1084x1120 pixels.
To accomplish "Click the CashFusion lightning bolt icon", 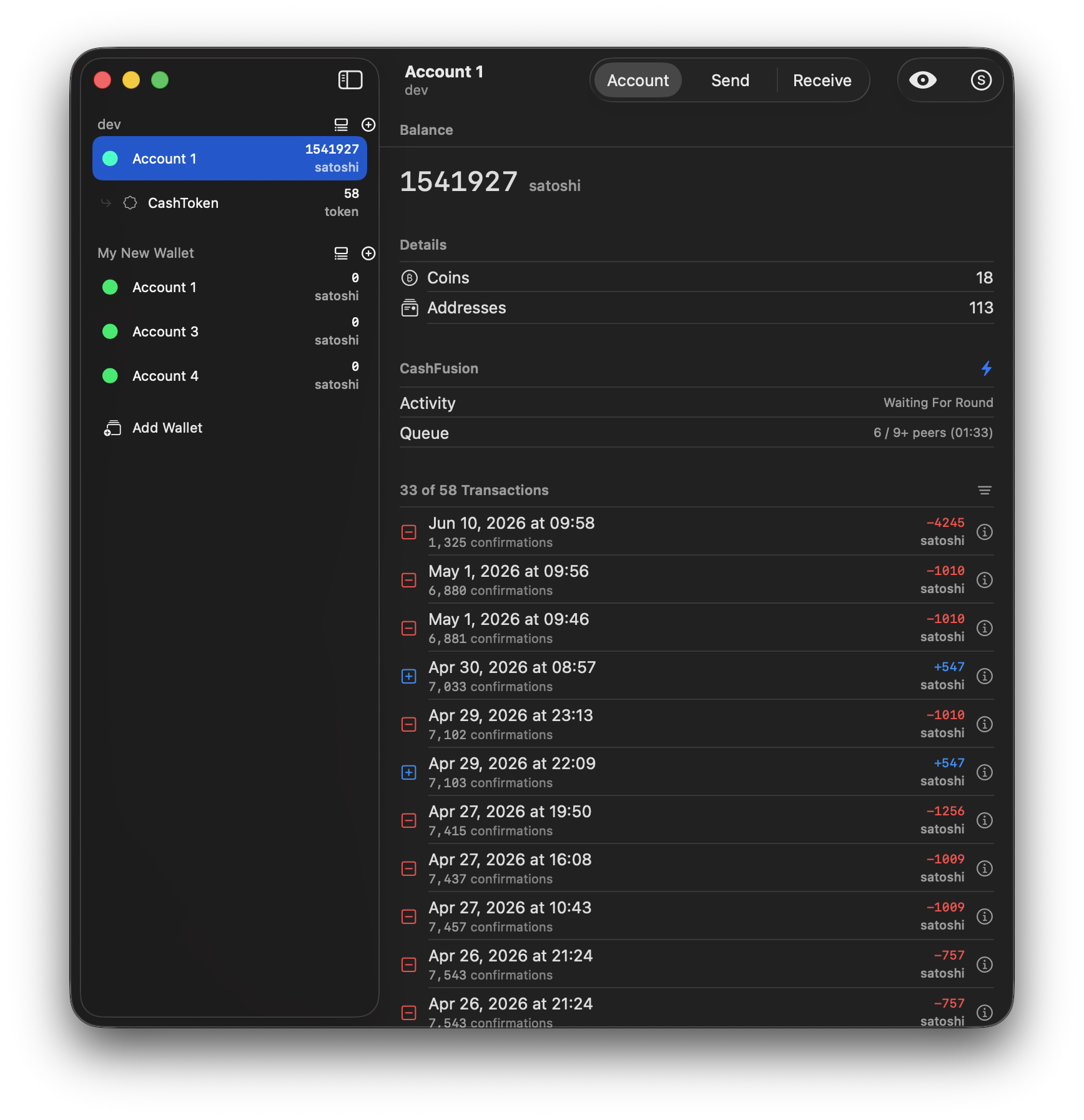I will pyautogui.click(x=987, y=368).
